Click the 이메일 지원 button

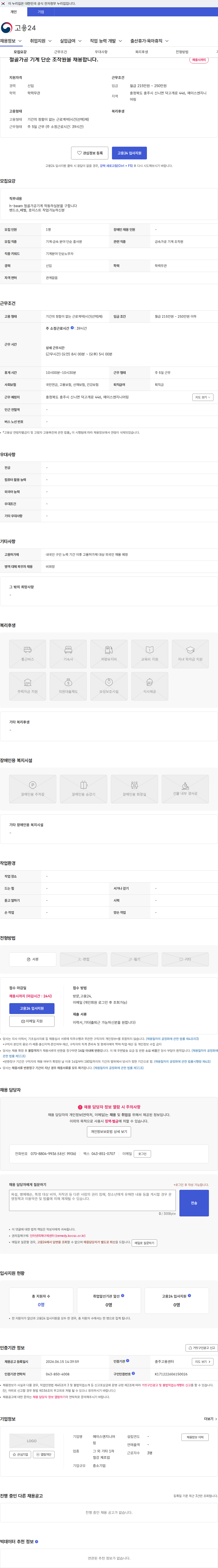pos(32,1021)
